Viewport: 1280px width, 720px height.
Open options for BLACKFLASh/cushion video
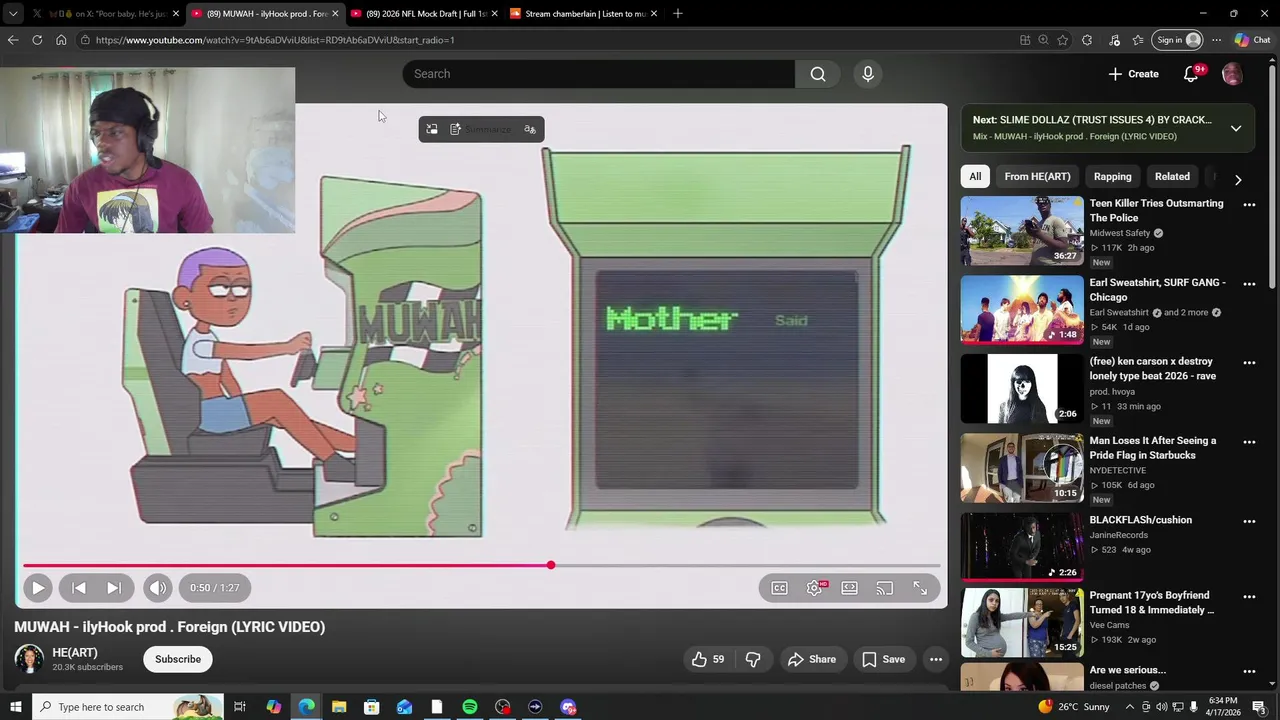[1249, 521]
